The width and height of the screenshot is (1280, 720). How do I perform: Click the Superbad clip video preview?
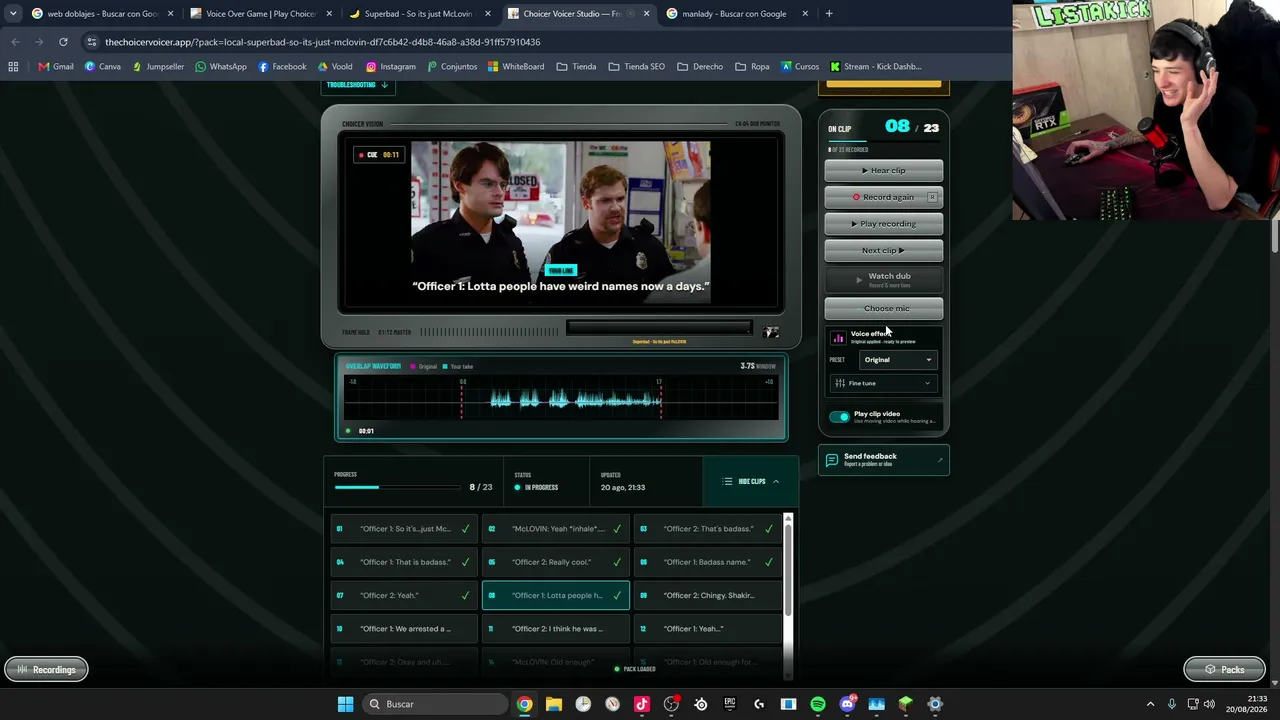click(x=561, y=224)
